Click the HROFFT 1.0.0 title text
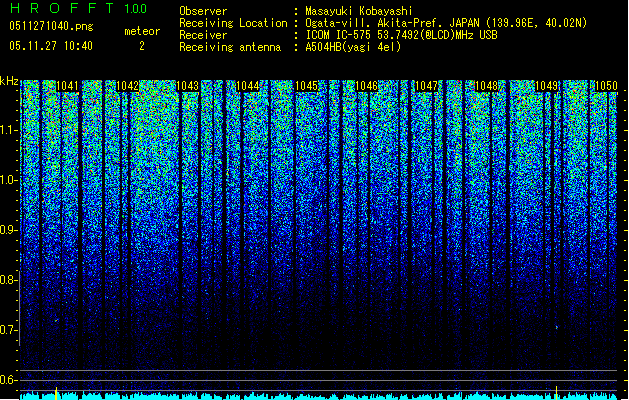Screen dimensions: 629x400 pos(78,8)
